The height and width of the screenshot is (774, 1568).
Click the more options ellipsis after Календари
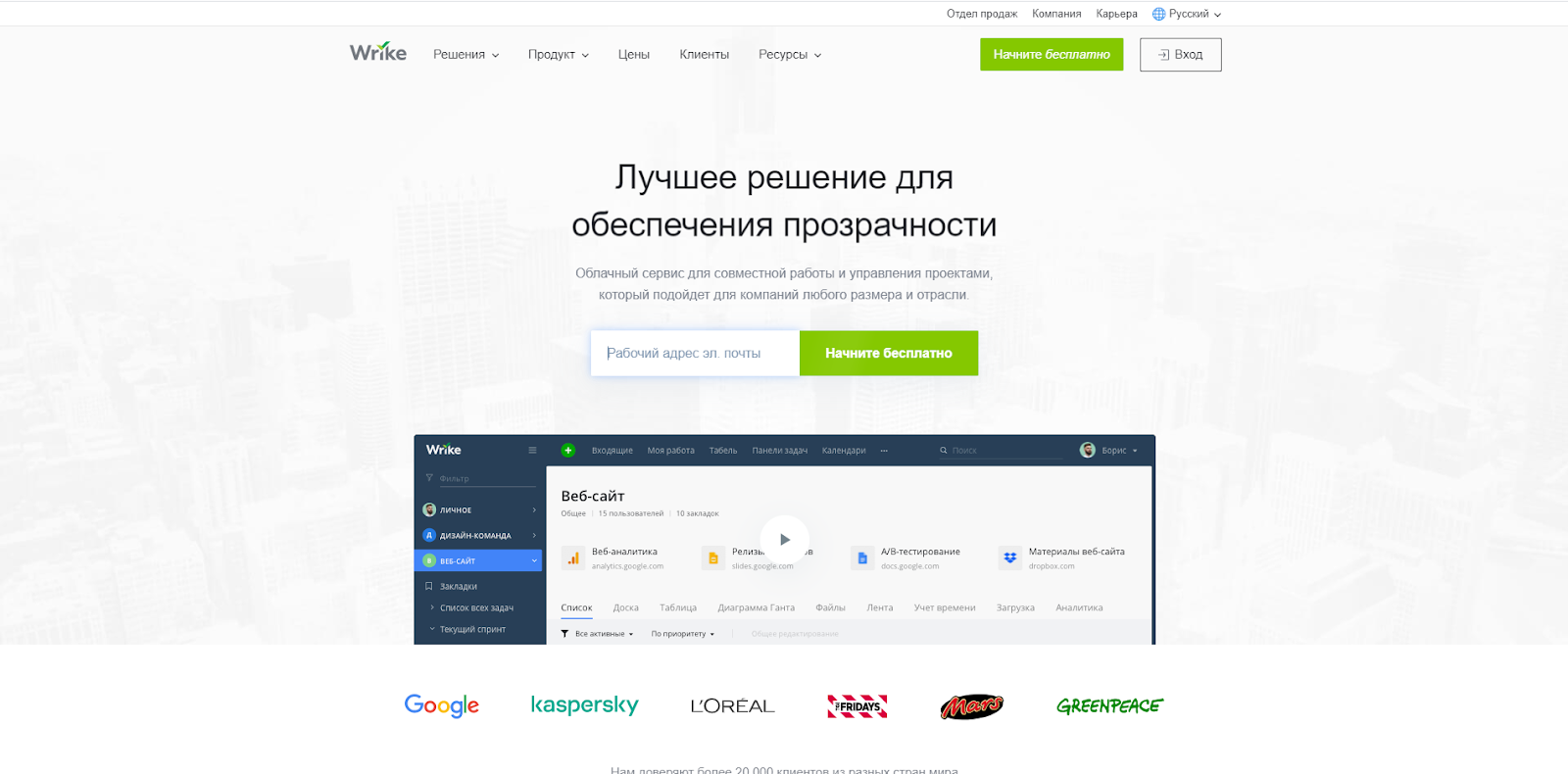click(884, 451)
